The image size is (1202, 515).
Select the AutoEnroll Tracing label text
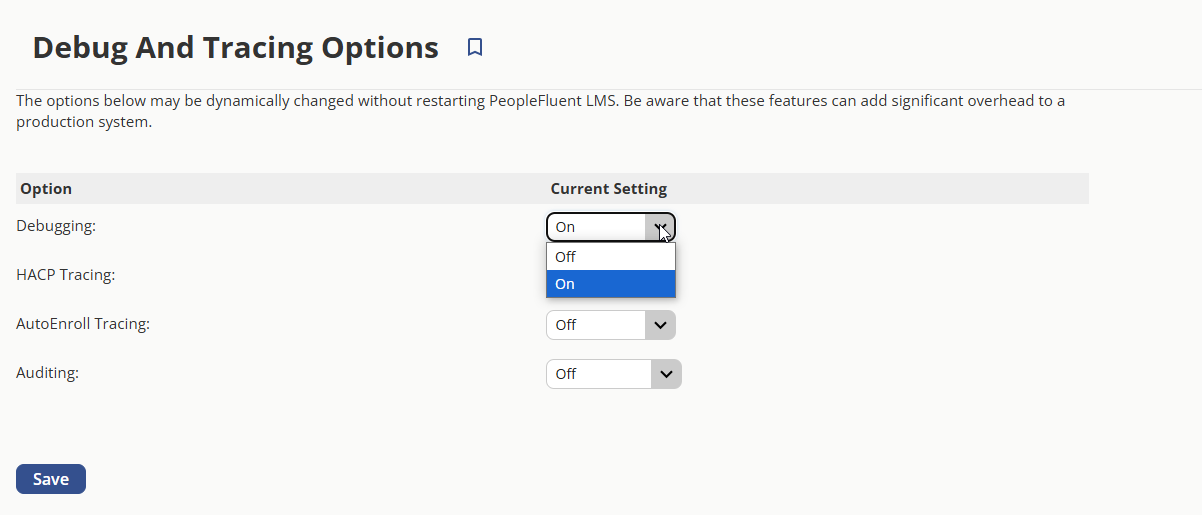click(83, 323)
